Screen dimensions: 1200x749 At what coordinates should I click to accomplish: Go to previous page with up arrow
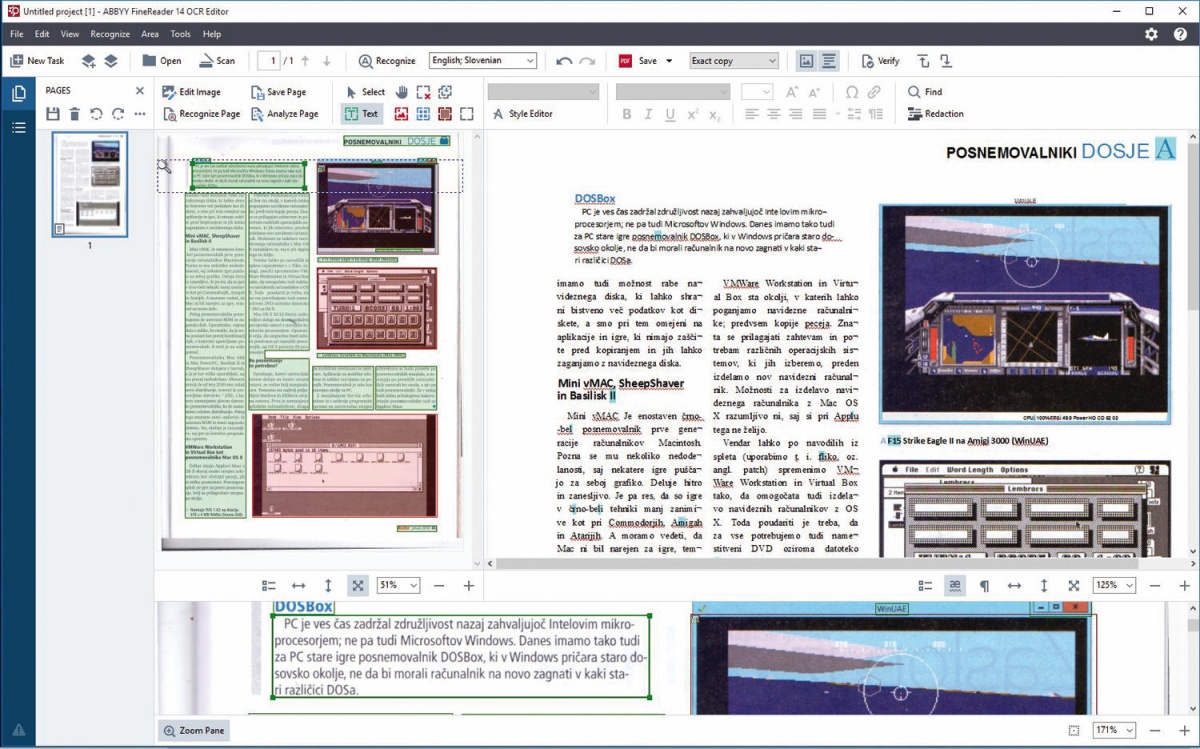305,61
